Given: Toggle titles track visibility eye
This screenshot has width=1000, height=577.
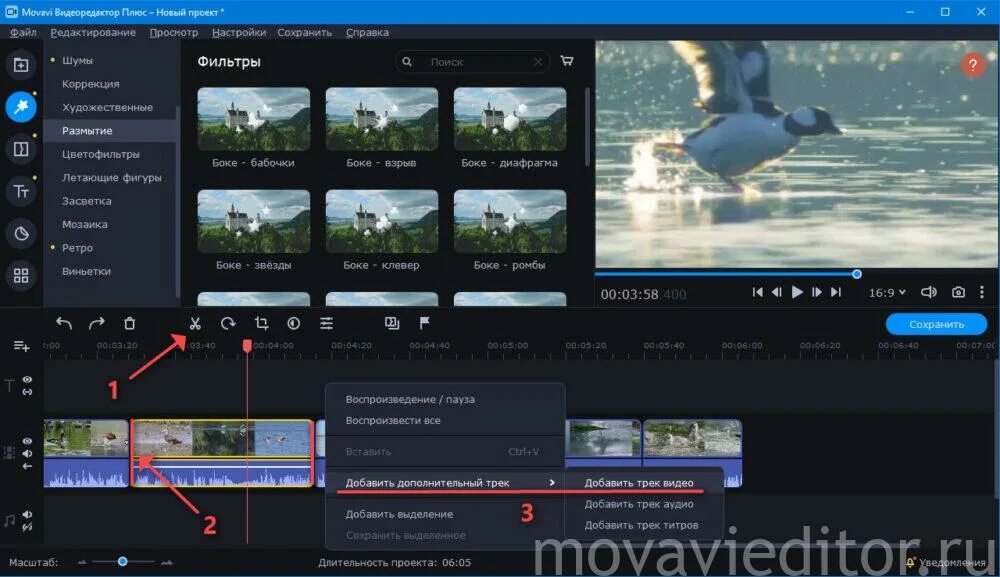Looking at the screenshot, I should point(27,379).
